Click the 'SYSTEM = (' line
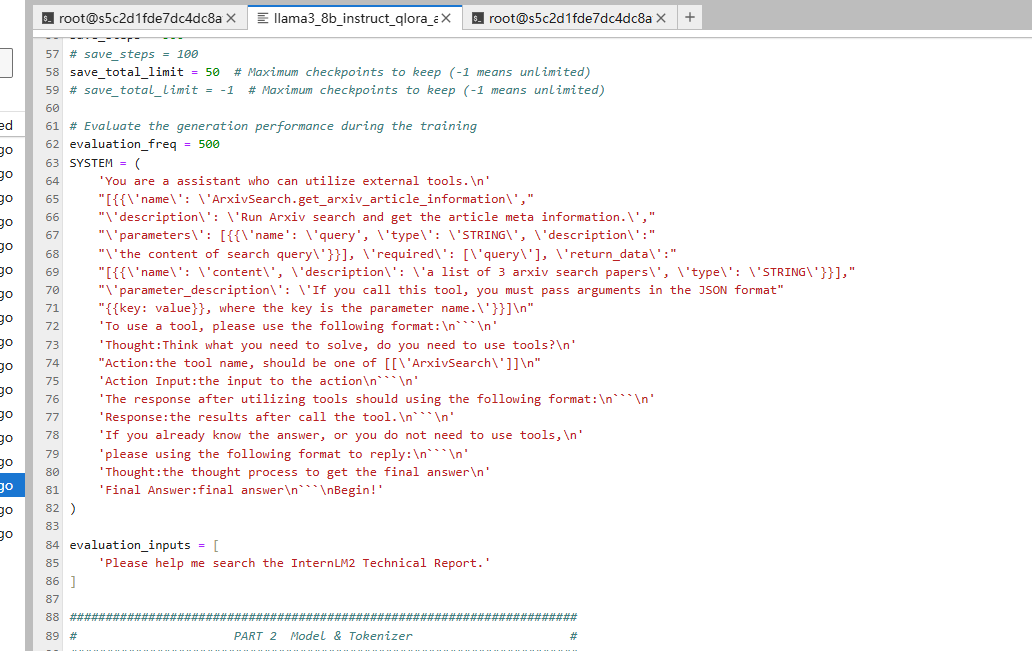 click(x=105, y=163)
